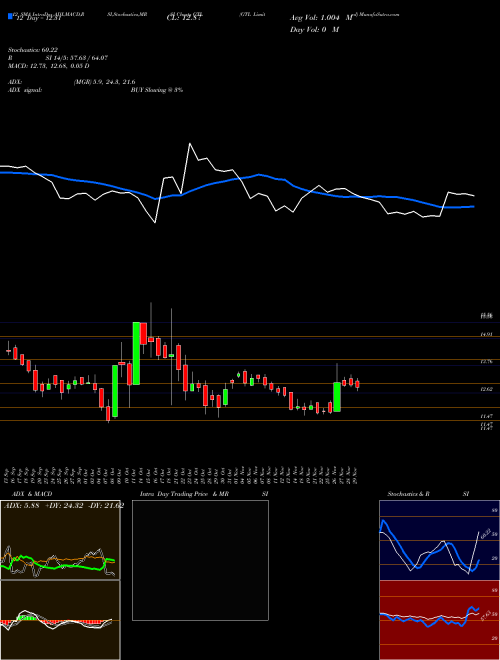Viewport: 500px width, 660px height.
Task: Click the 'Stochastics & R SI' panel title
Action: coord(428,494)
